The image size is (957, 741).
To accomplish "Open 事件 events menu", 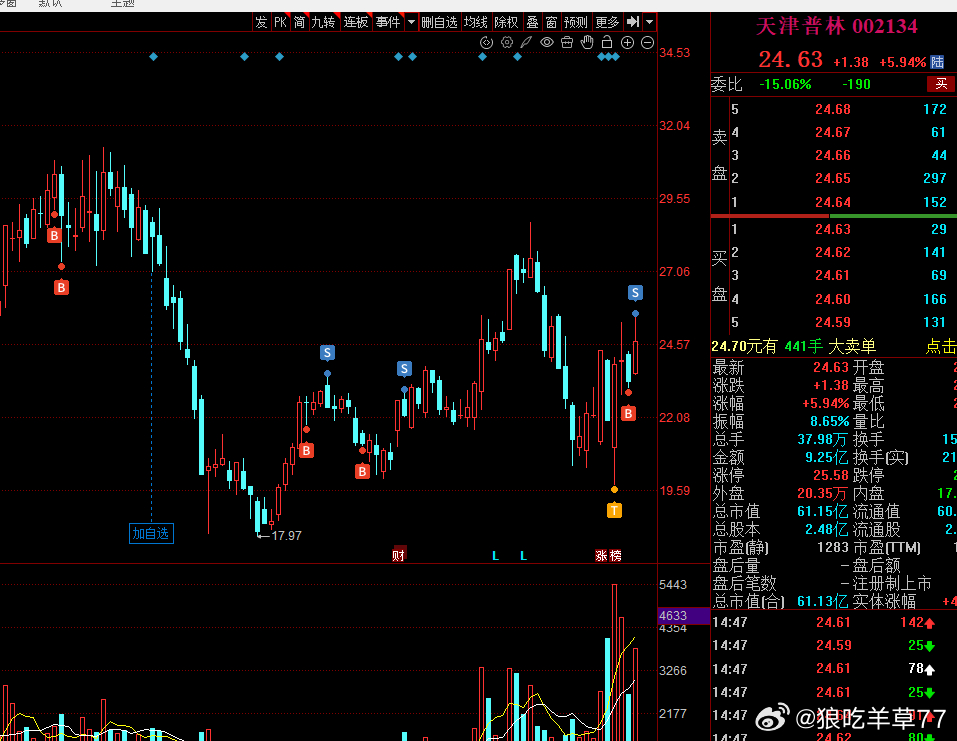I will 388,22.
